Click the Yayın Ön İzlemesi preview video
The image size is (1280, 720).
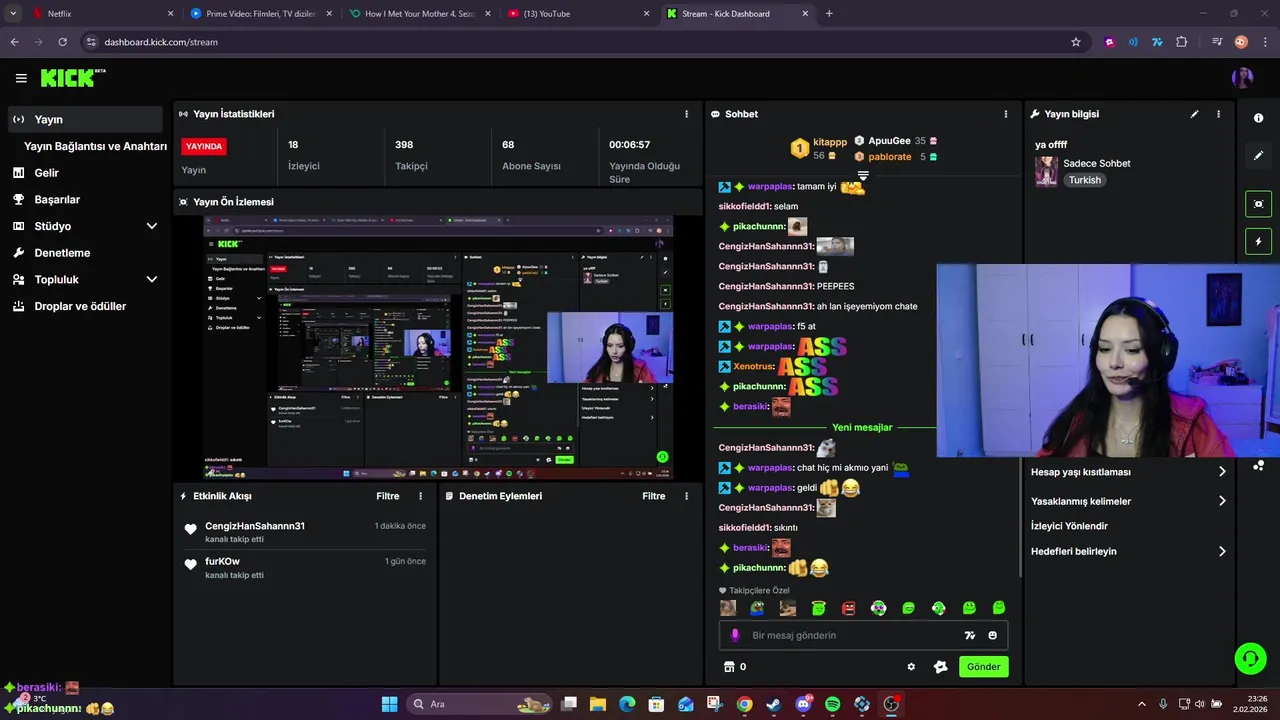(x=437, y=347)
